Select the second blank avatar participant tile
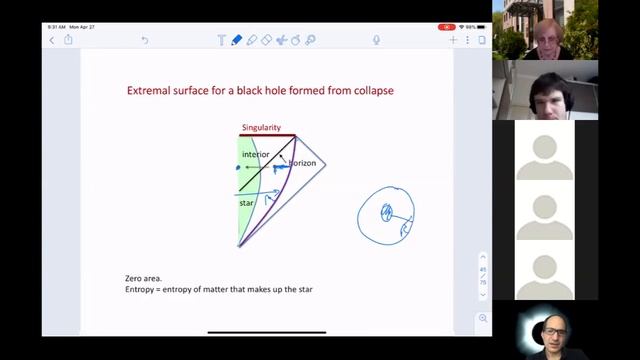Screen dimensions: 640x360 pos(545,210)
